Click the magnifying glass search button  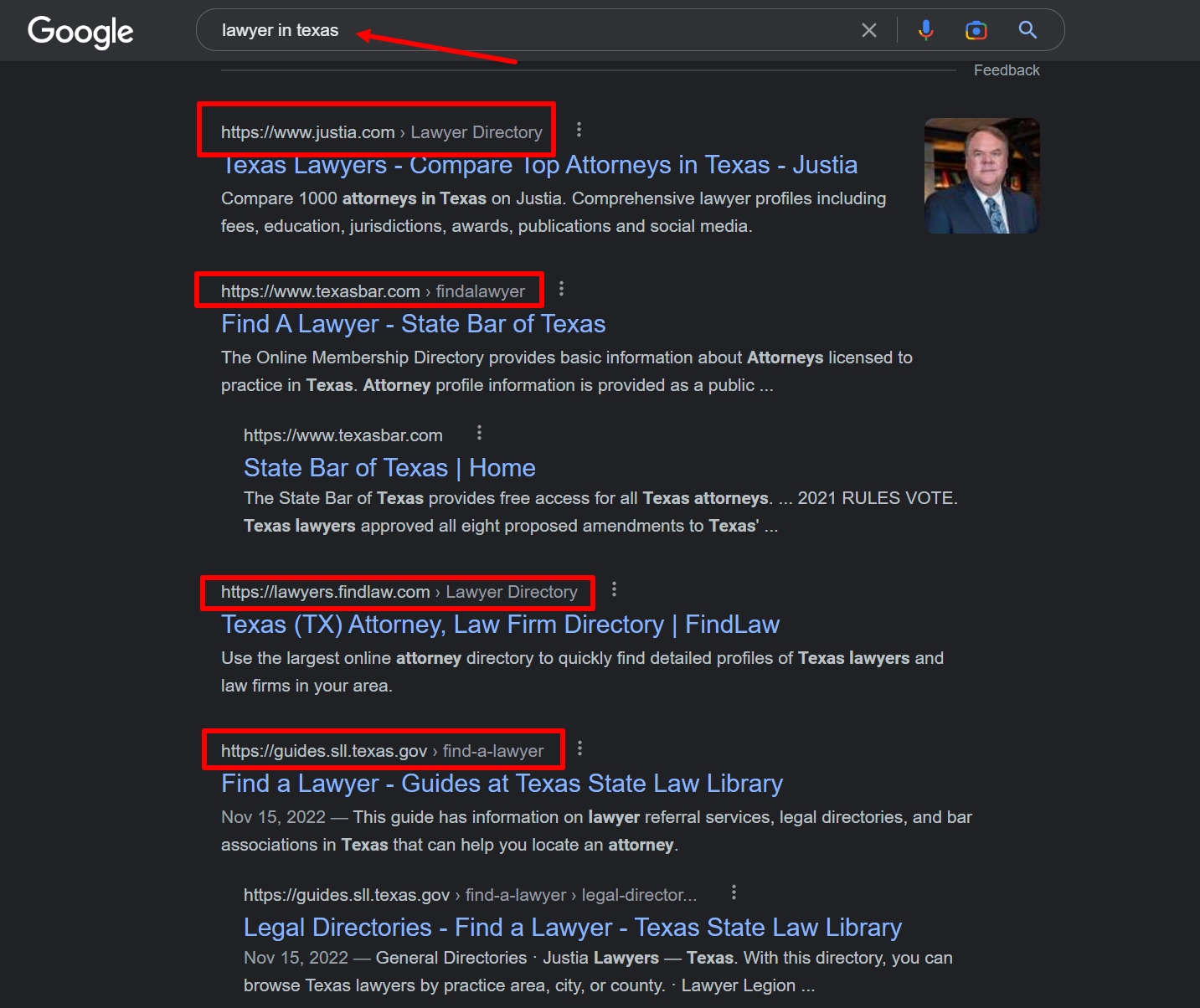coord(1027,30)
